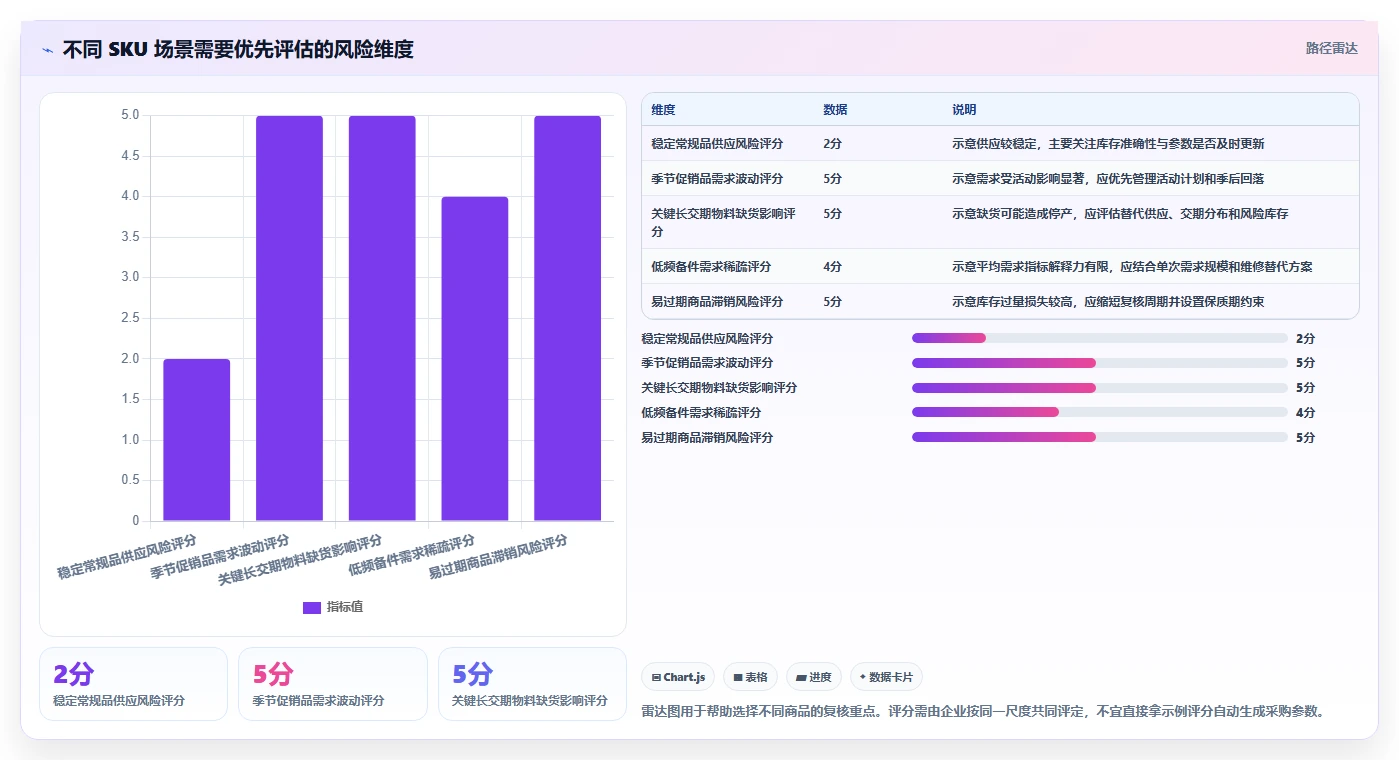Viewport: 1399px width, 760px height.
Task: Click the bar for 关键长交期物料缺货影响评分
Action: click(x=382, y=318)
